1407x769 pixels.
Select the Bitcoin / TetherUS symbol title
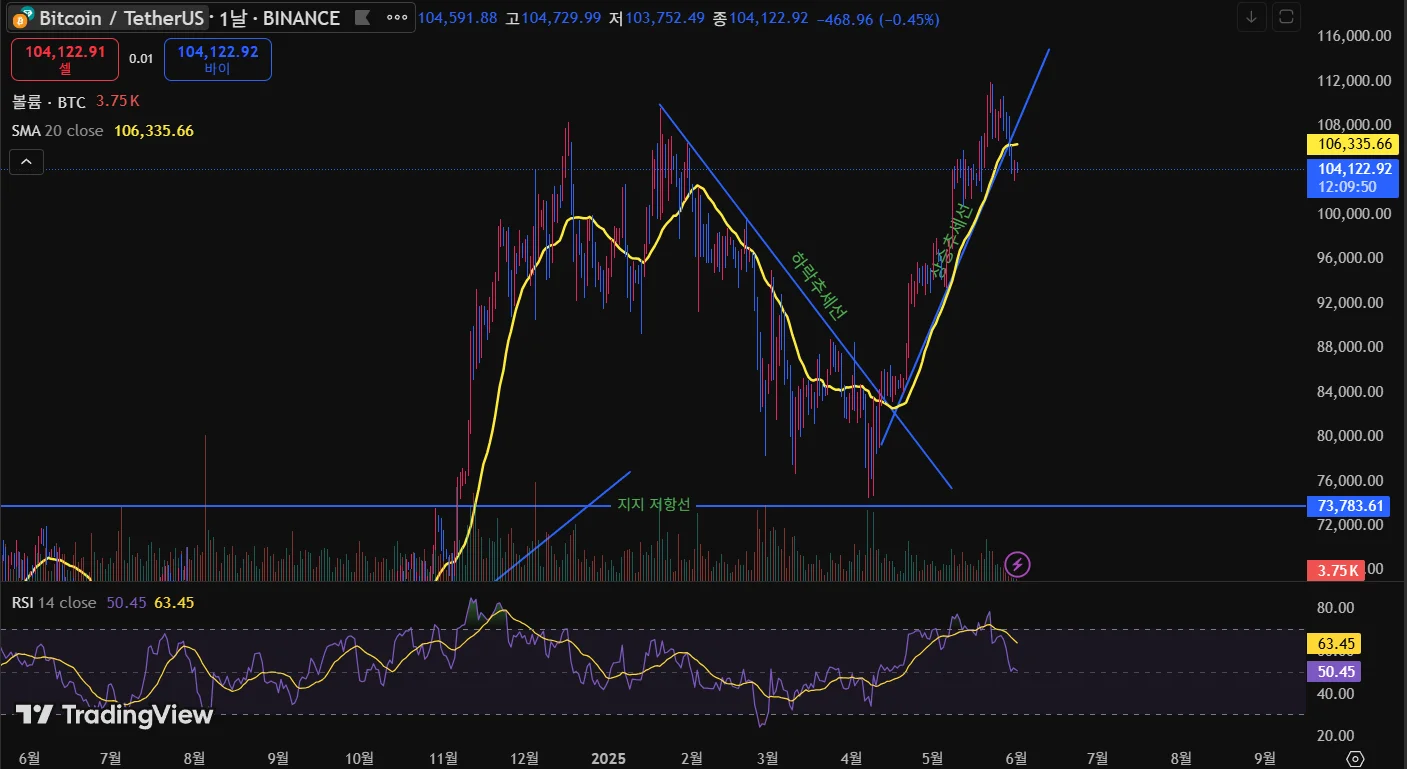click(x=122, y=18)
